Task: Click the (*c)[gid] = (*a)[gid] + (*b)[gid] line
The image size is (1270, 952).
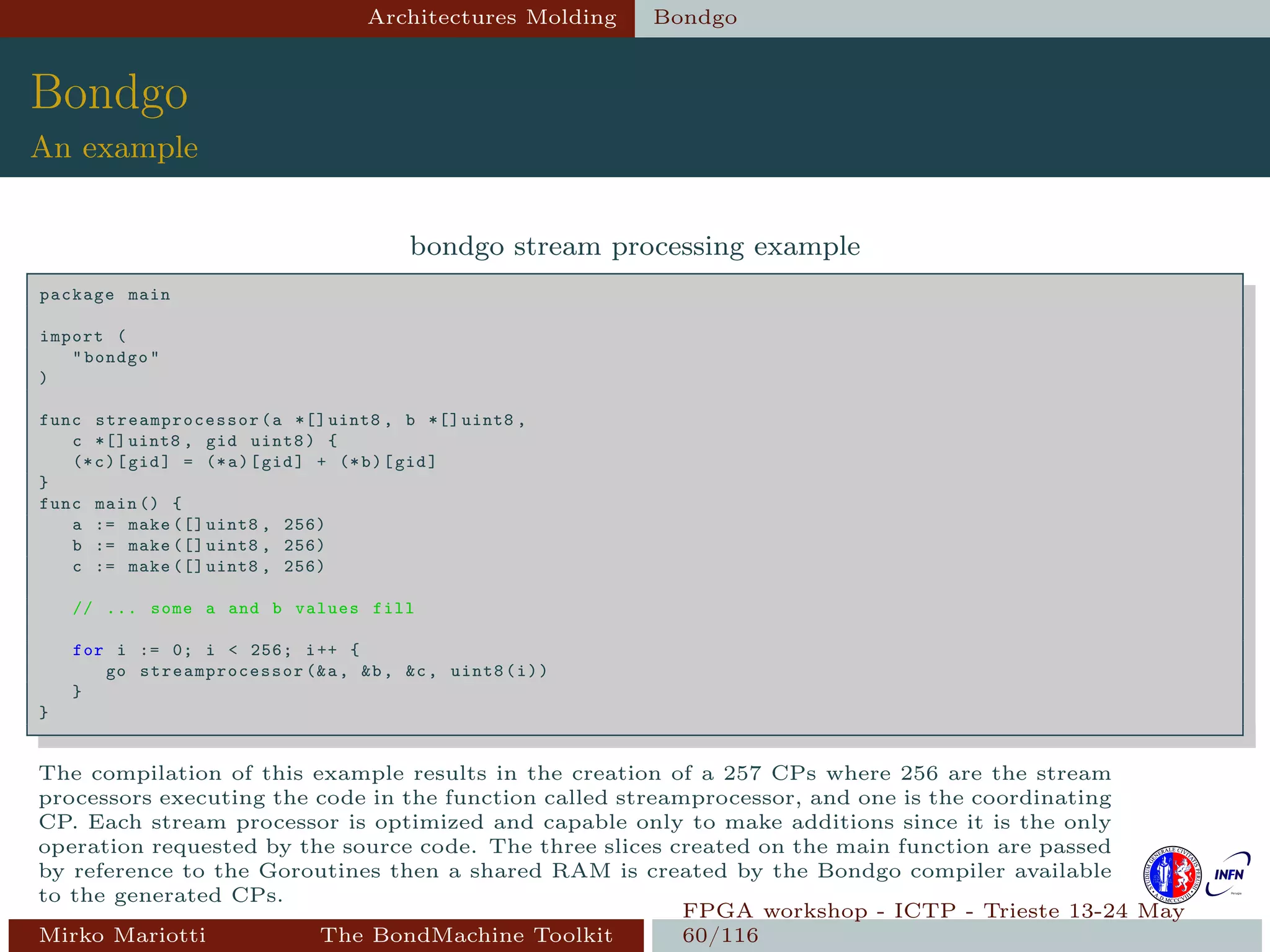Action: pos(254,462)
